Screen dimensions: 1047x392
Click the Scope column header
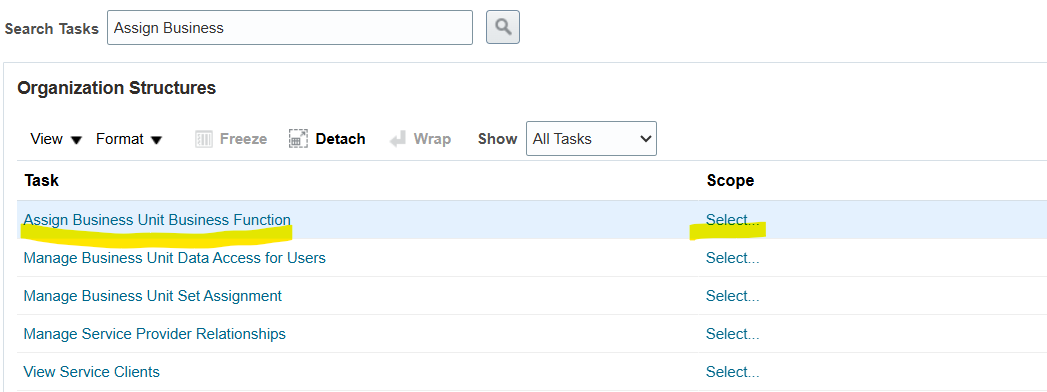coord(730,180)
